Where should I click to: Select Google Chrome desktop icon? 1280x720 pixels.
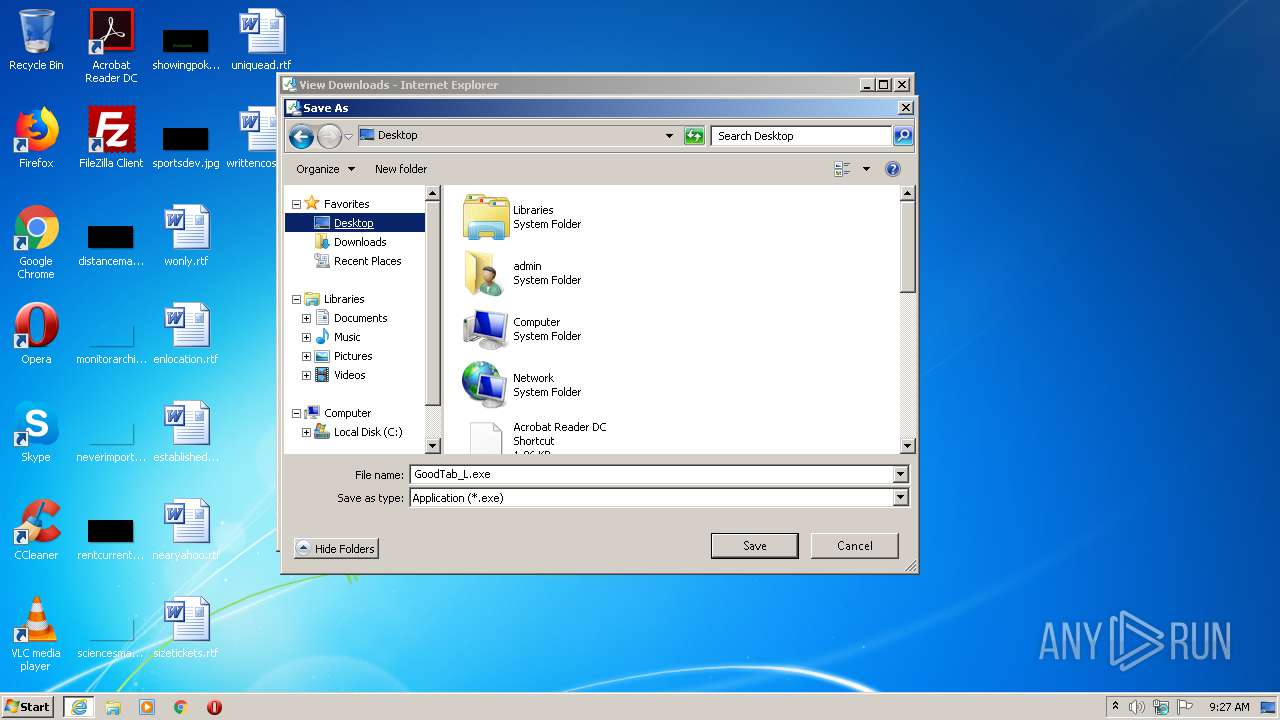36,242
